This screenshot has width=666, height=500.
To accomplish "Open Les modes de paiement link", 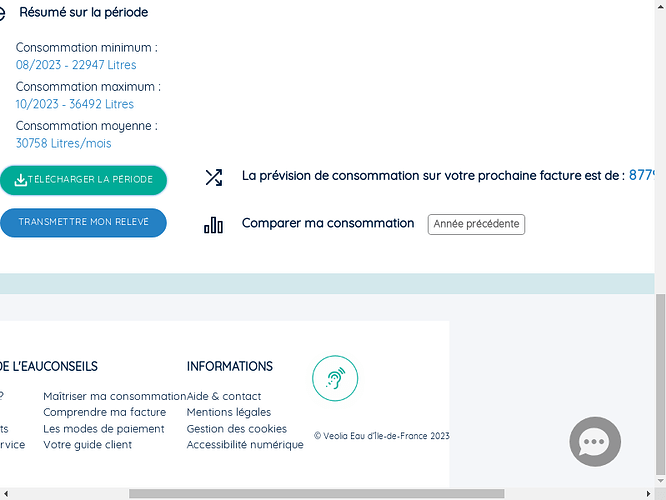I will (104, 429).
